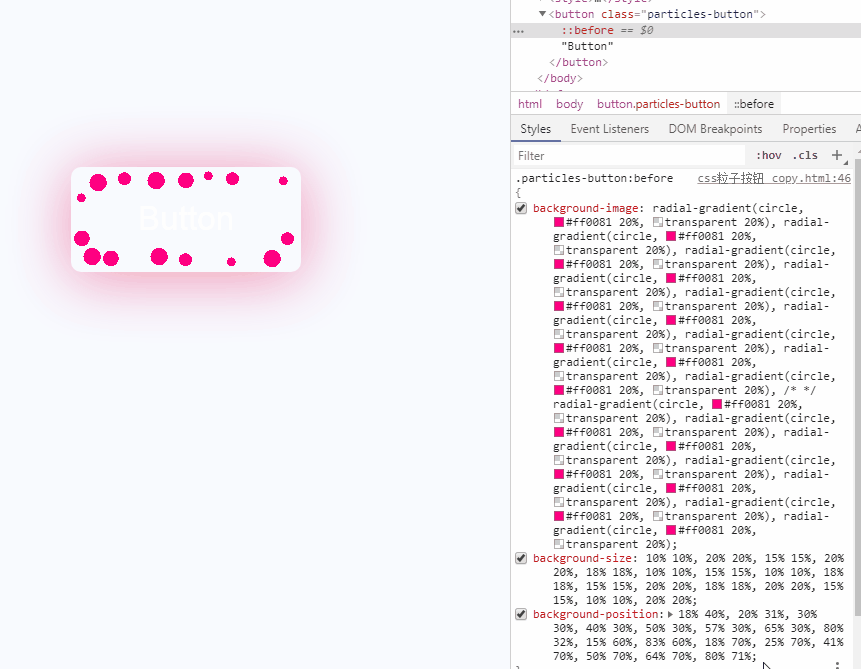Toggle the .cls class editor button
The image size is (861, 669).
click(805, 155)
